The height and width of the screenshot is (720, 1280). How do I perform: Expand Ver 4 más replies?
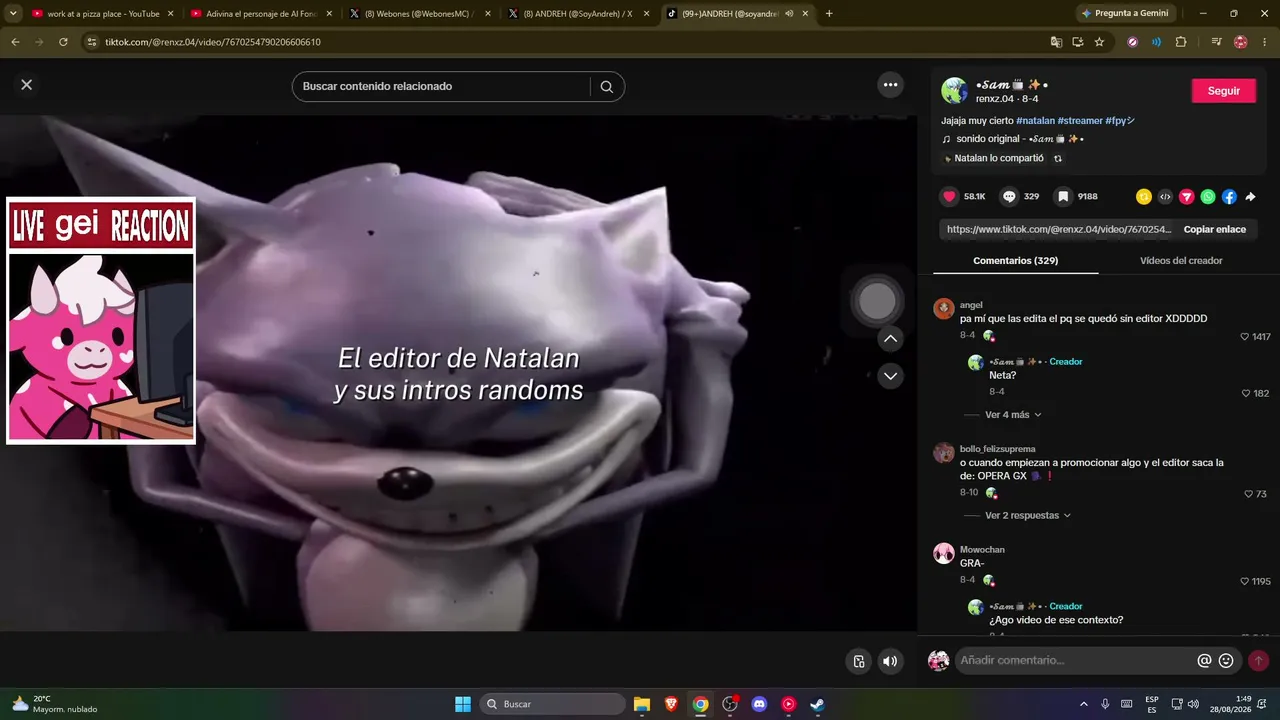pyautogui.click(x=1013, y=415)
